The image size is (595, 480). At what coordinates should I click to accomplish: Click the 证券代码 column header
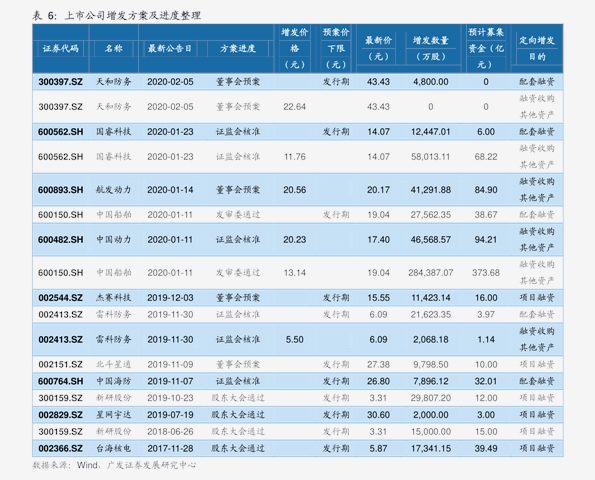tap(60, 49)
